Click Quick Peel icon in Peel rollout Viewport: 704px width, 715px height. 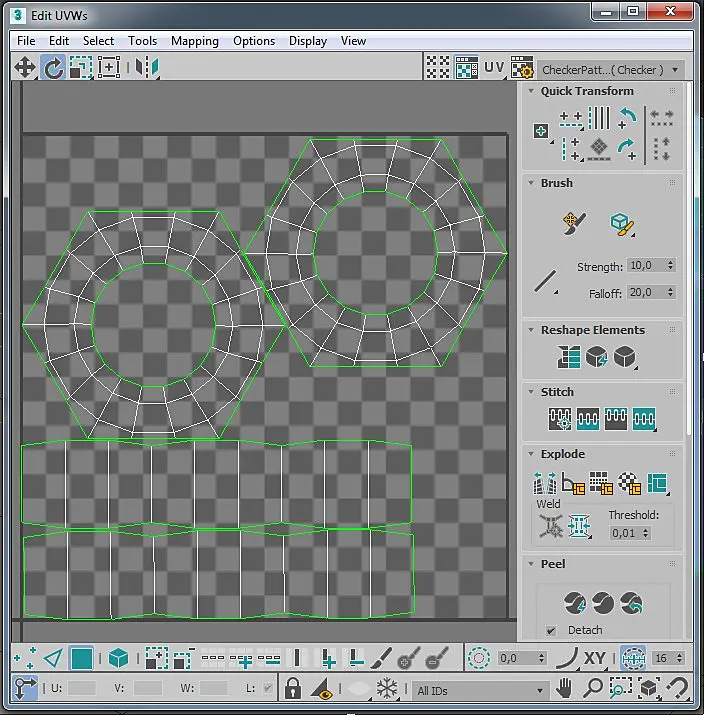575,603
